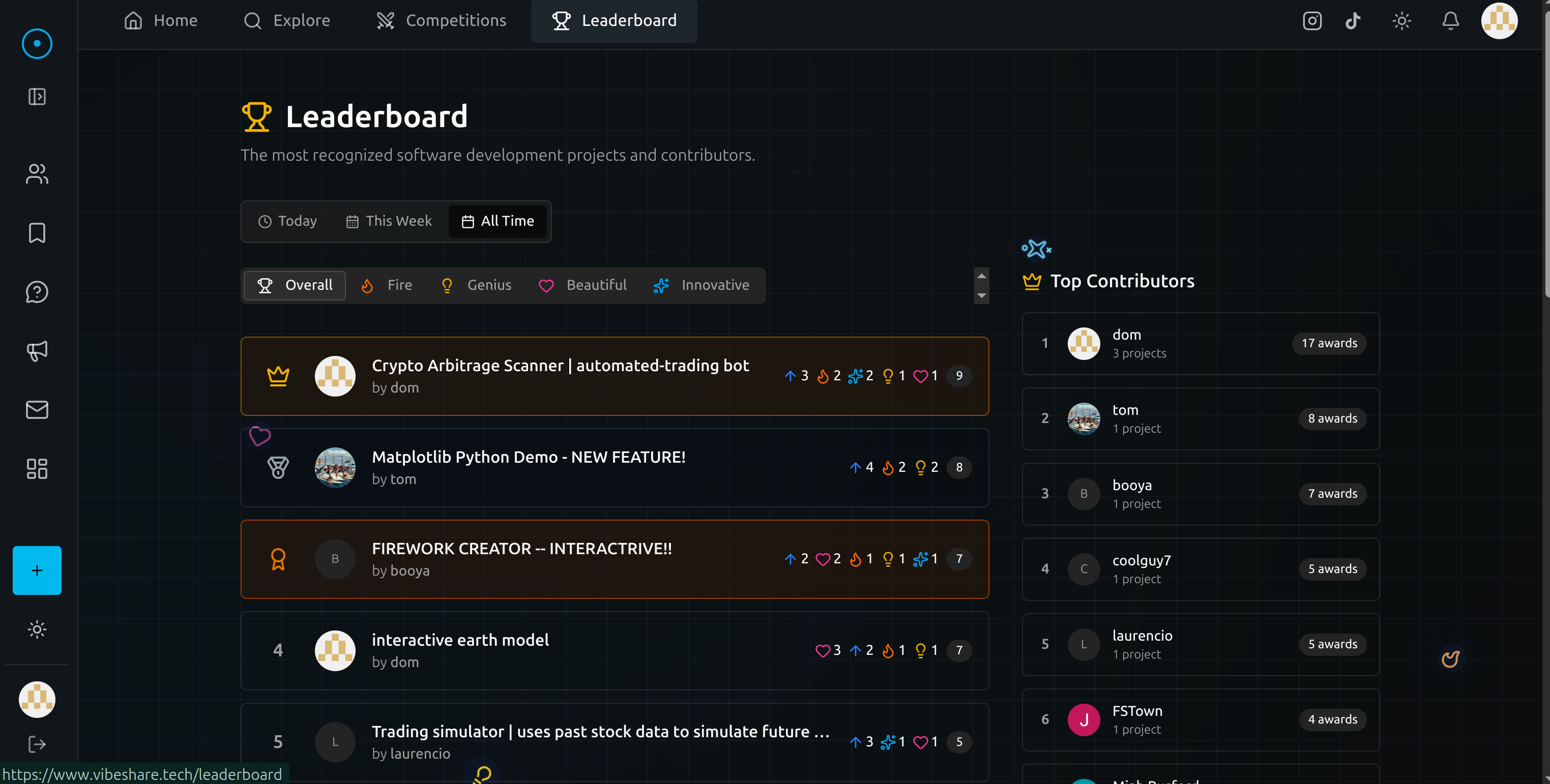Select the Genius lightbulb filter
The width and height of the screenshot is (1550, 784).
click(x=447, y=285)
